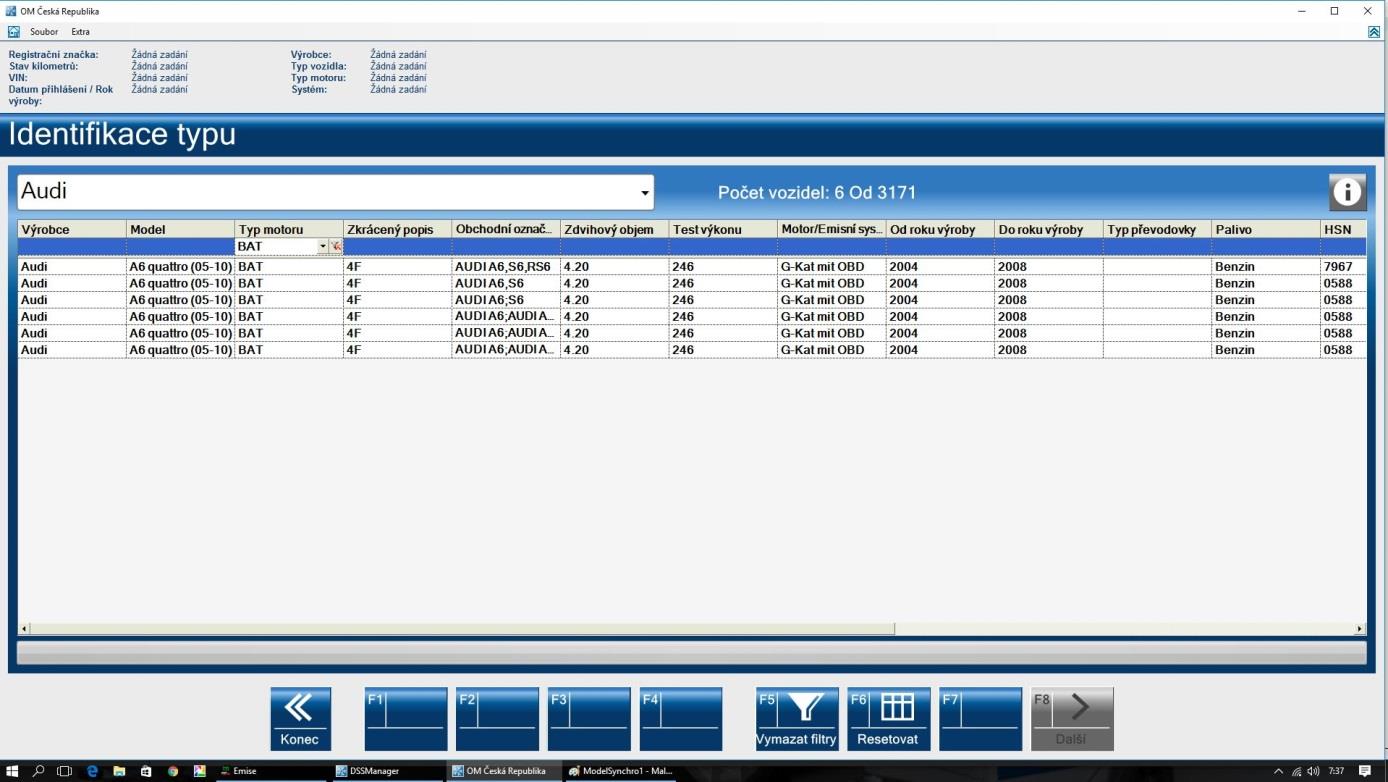Click the Zdvihový objem column header
1388x782 pixels.
pos(614,229)
